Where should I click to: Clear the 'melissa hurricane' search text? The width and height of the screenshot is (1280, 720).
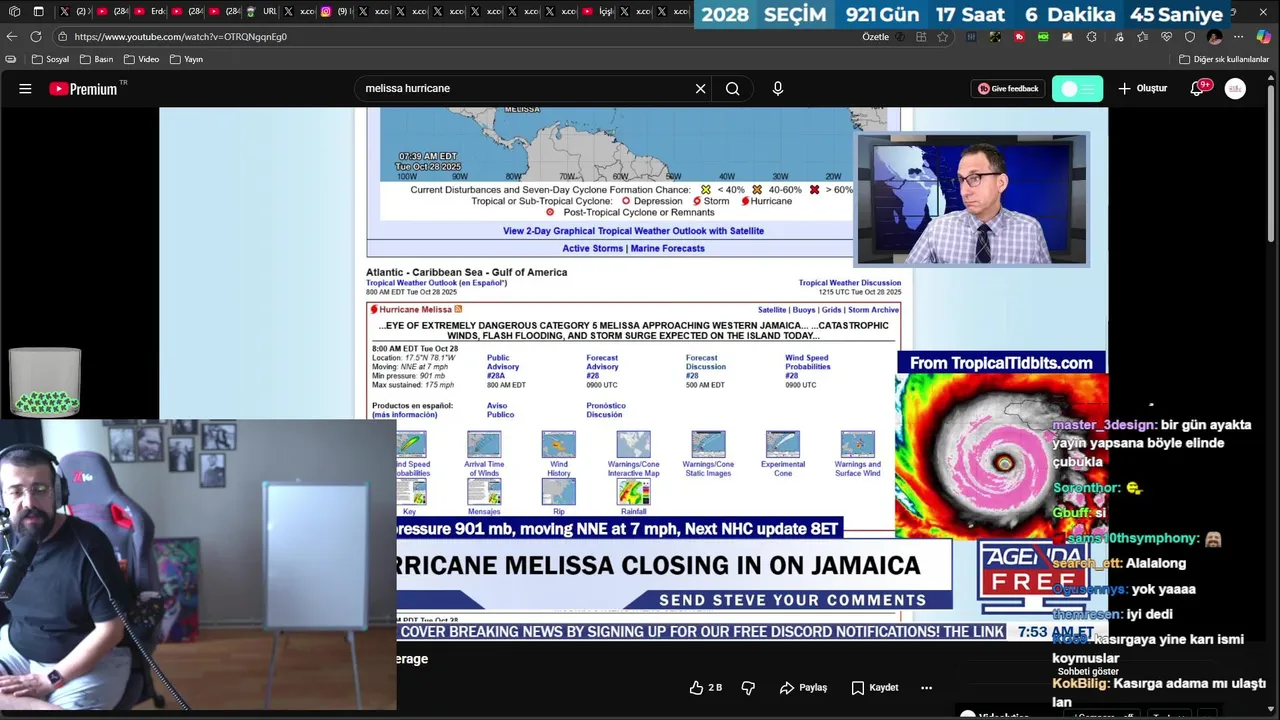pyautogui.click(x=700, y=88)
